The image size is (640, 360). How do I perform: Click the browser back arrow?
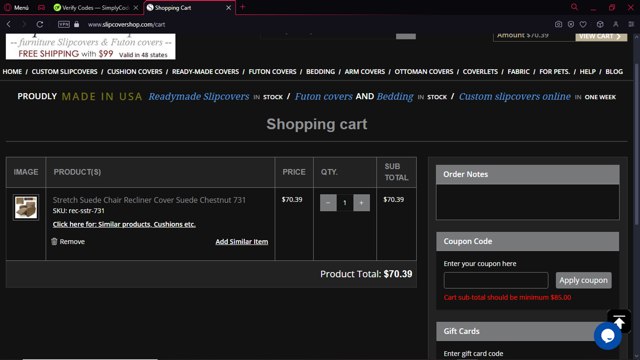coord(9,24)
